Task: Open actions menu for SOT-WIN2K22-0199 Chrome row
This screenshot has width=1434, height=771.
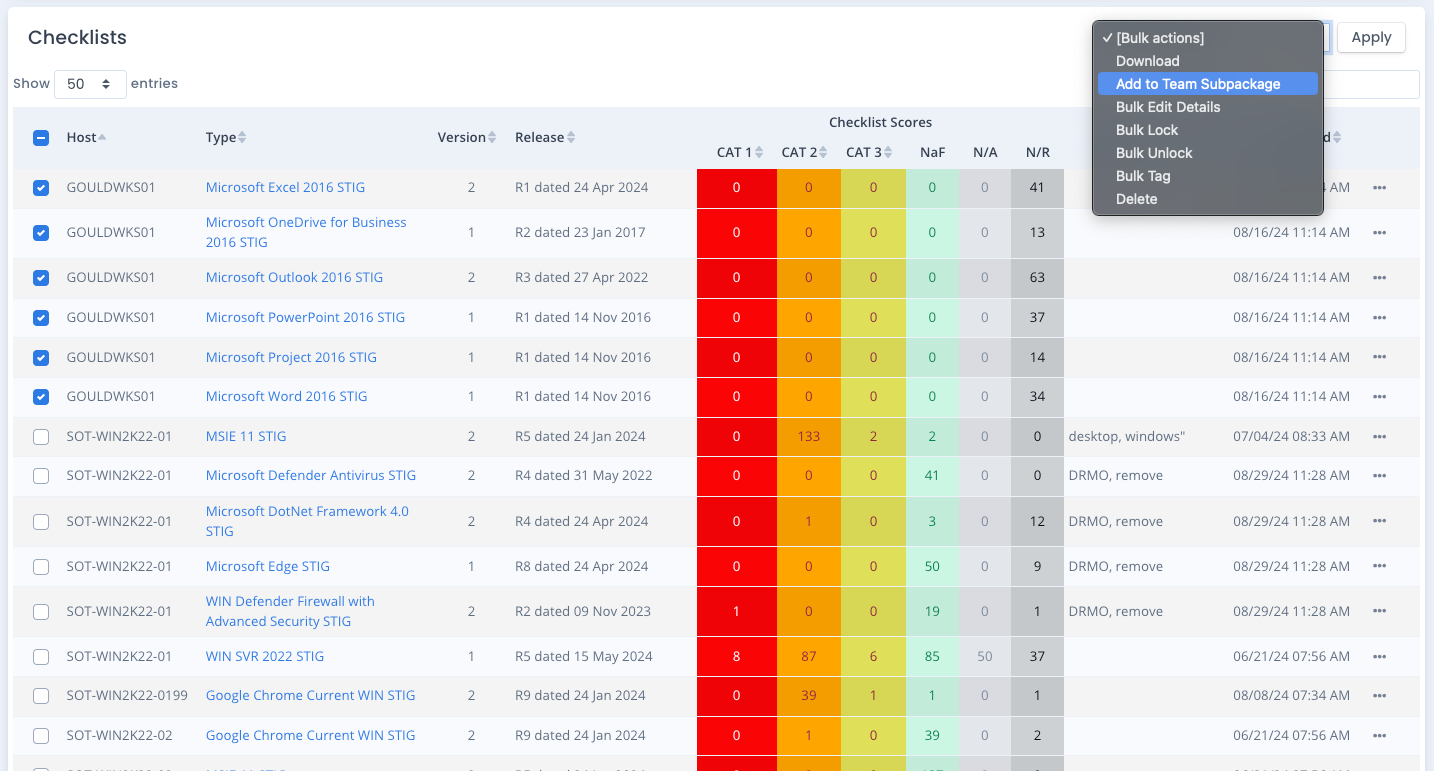Action: [1380, 695]
